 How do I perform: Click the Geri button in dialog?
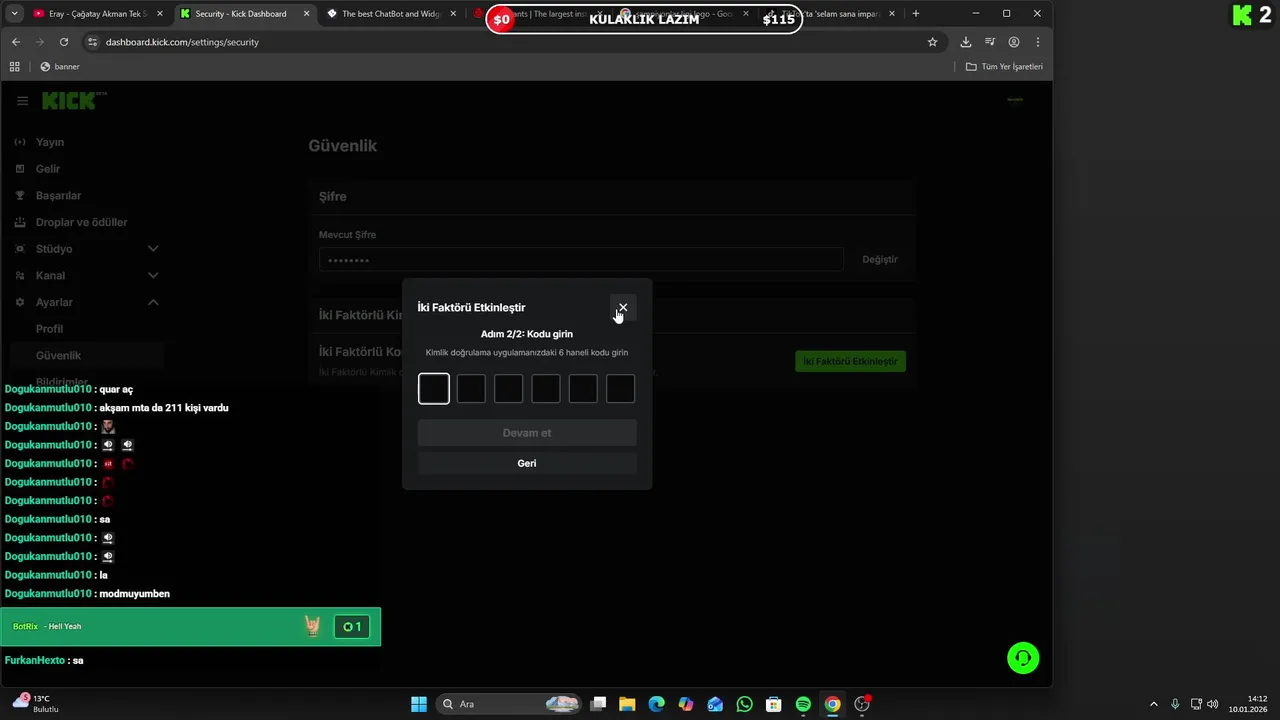[527, 463]
